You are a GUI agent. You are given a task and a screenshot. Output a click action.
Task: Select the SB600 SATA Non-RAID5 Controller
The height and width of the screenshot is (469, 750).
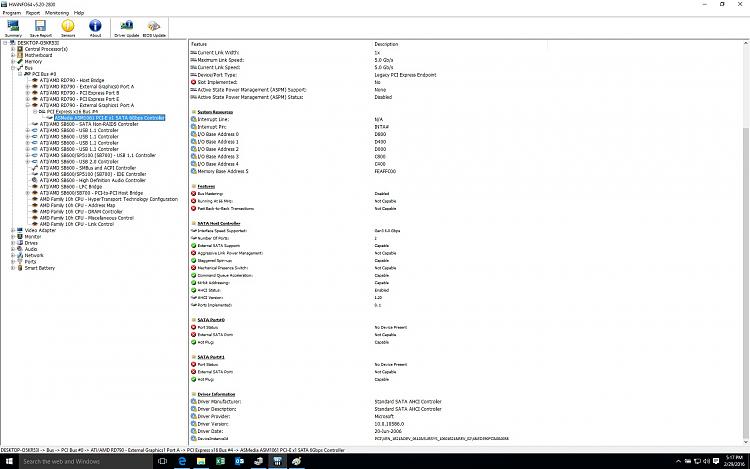[x=89, y=124]
